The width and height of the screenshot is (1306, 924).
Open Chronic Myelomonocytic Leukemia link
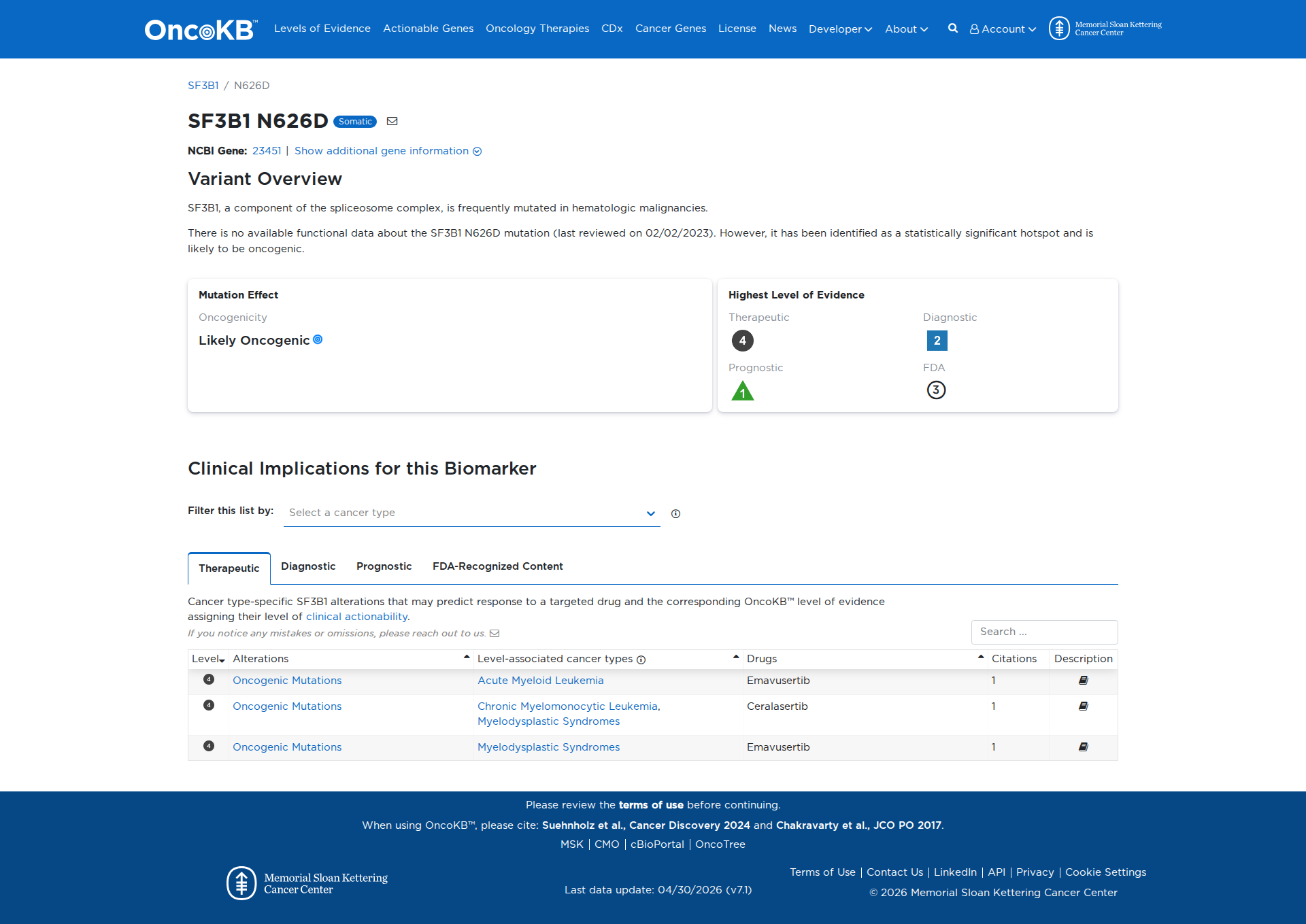coord(567,706)
